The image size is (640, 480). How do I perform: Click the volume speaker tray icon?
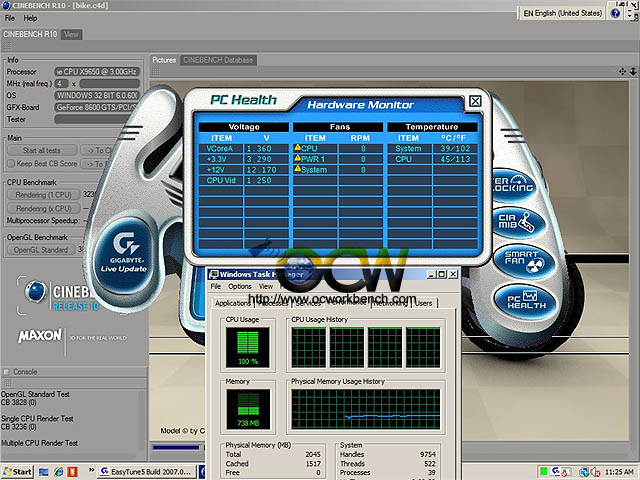coord(595,472)
